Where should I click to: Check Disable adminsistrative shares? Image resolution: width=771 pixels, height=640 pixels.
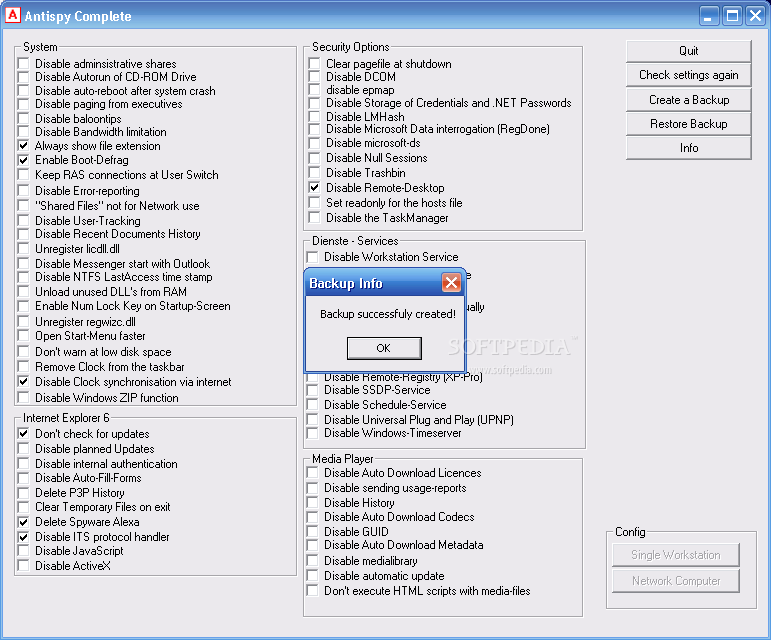[23, 63]
